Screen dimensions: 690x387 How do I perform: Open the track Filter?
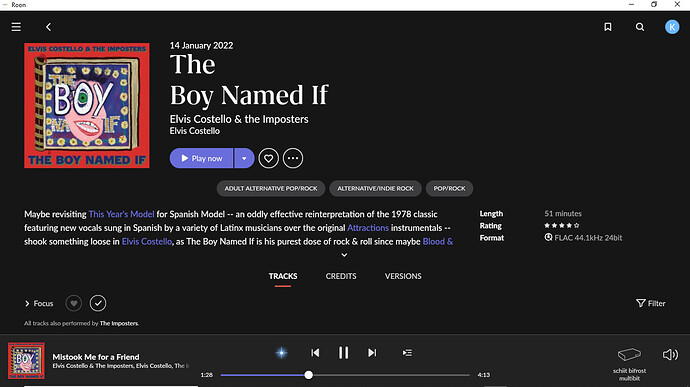[x=650, y=303]
